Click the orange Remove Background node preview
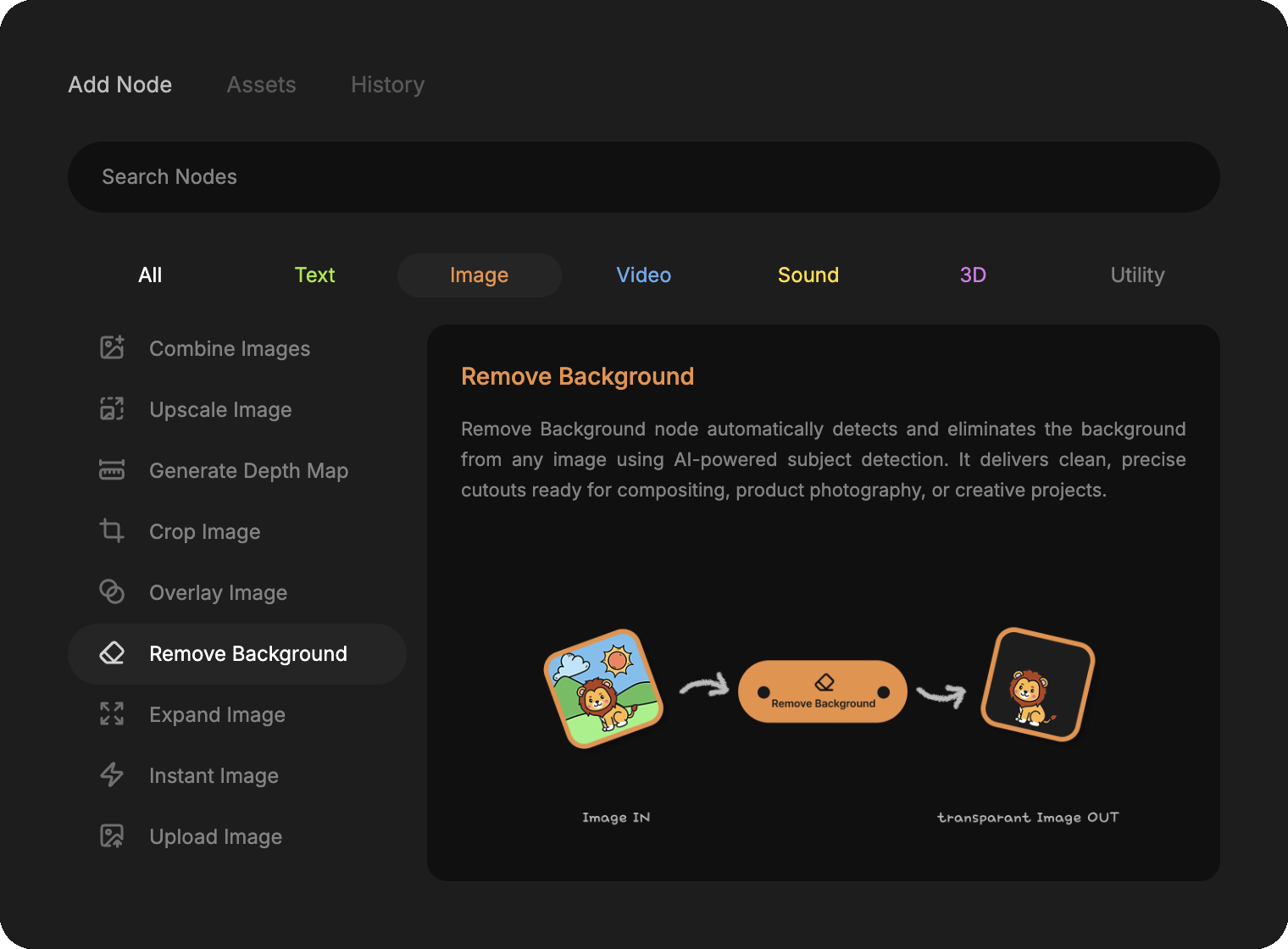 coord(822,691)
